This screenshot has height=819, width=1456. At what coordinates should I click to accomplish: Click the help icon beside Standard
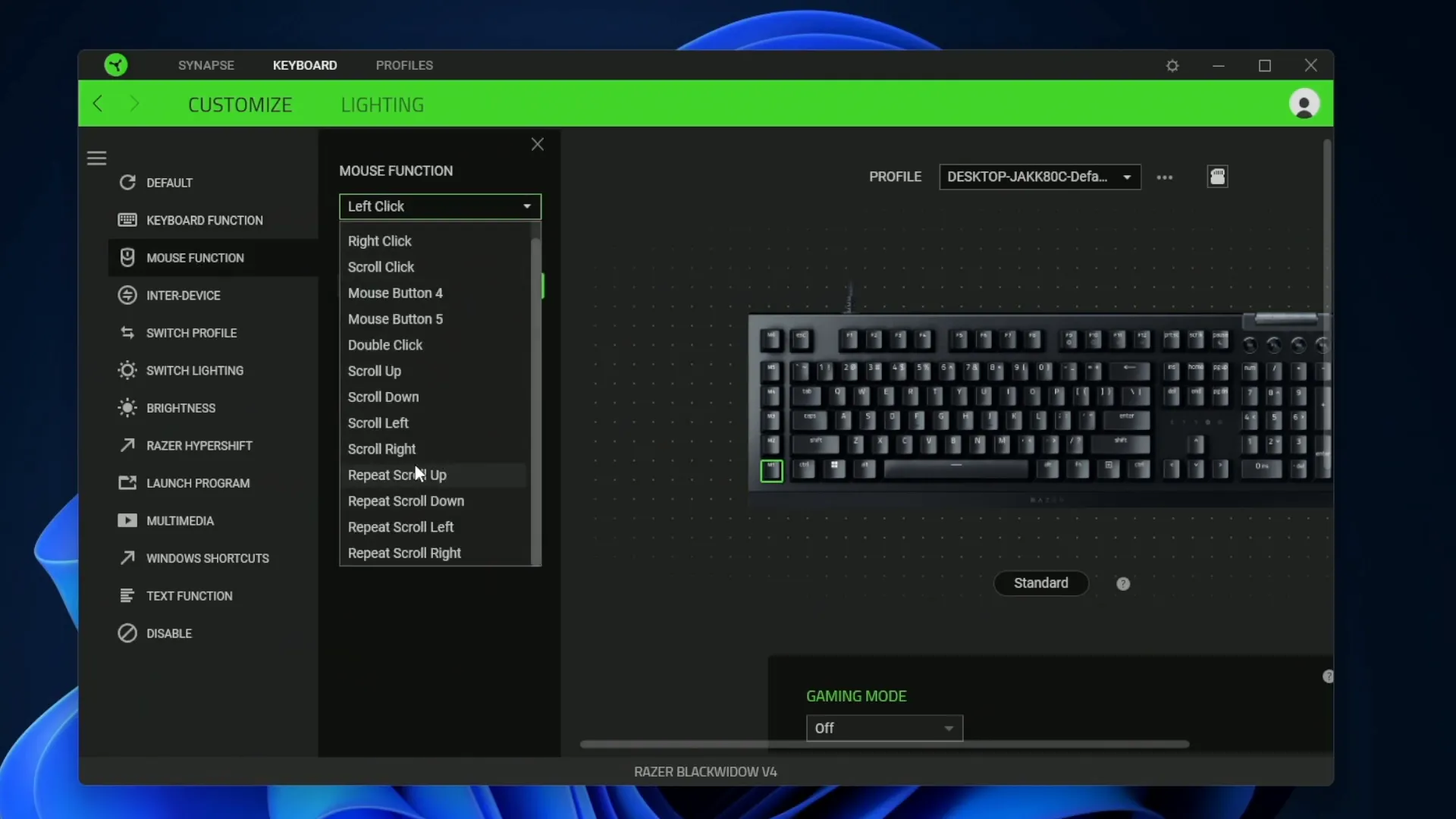tap(1123, 583)
